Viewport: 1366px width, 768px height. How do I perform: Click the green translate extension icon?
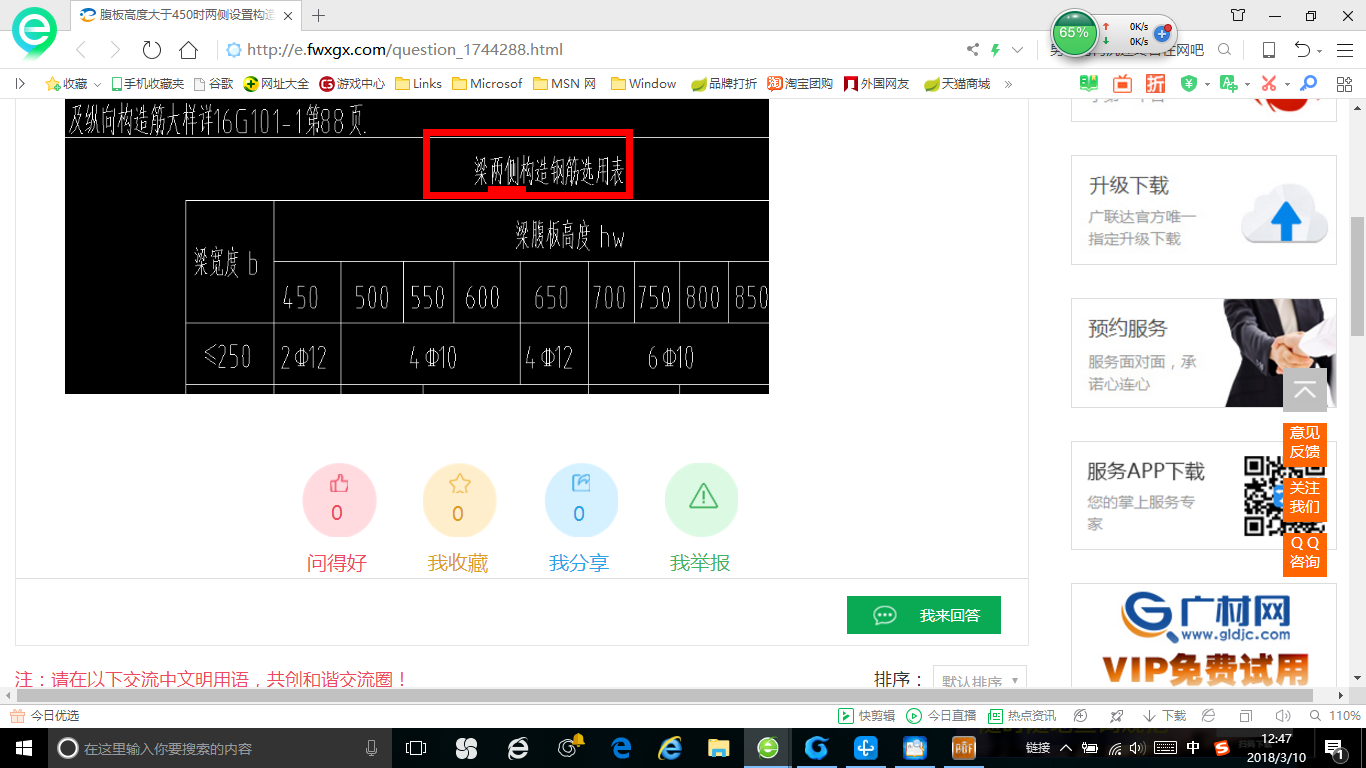pos(1229,84)
